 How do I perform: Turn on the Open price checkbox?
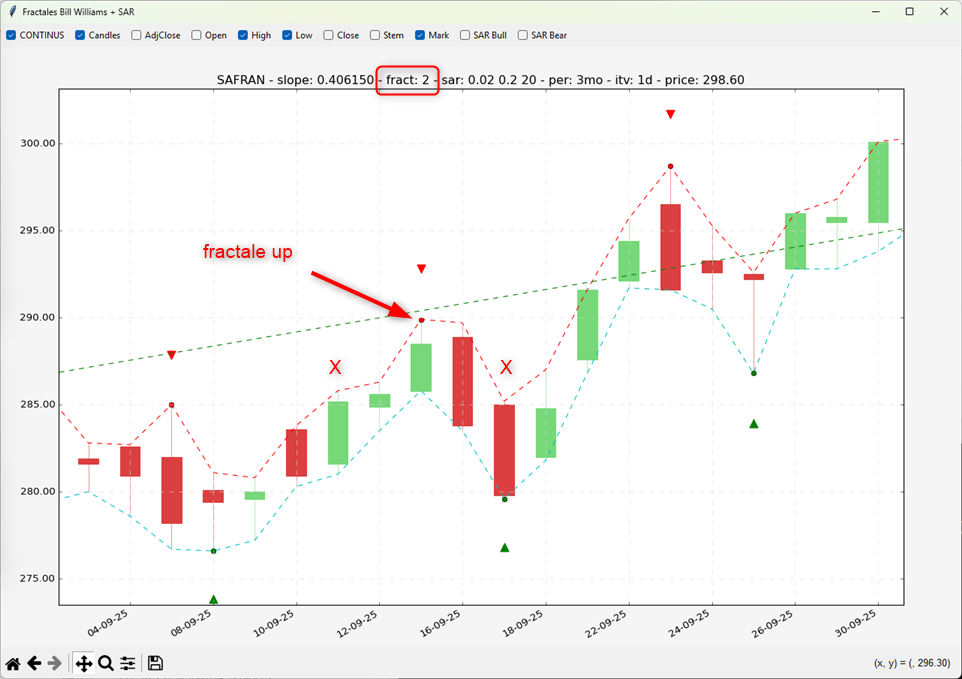(197, 35)
